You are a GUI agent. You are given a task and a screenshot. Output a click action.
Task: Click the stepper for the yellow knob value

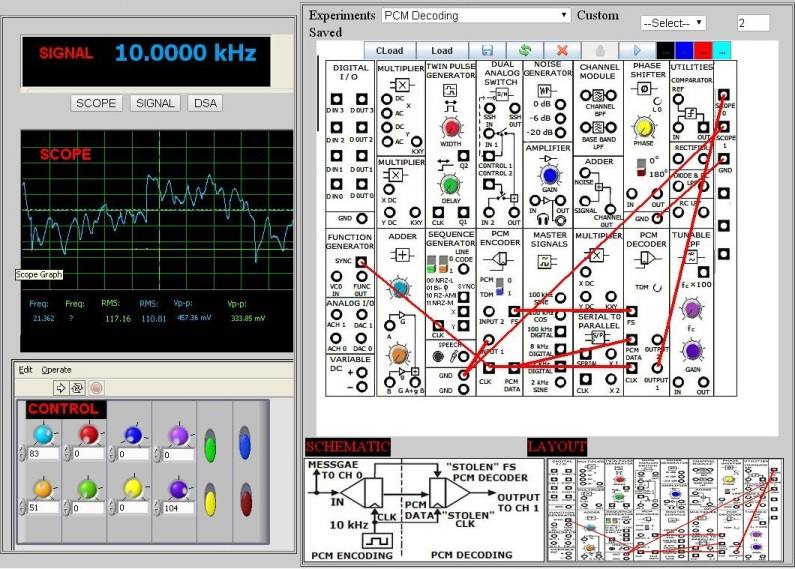(x=113, y=508)
